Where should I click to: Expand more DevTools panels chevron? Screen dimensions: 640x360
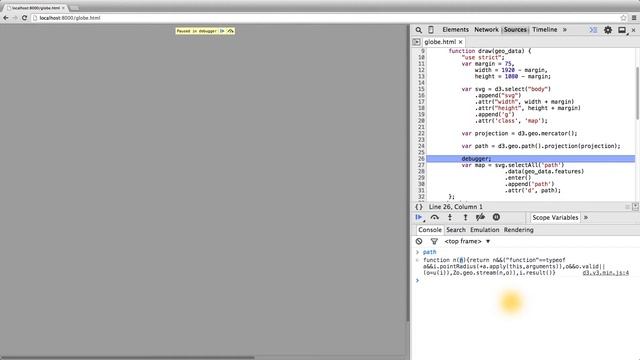click(565, 30)
